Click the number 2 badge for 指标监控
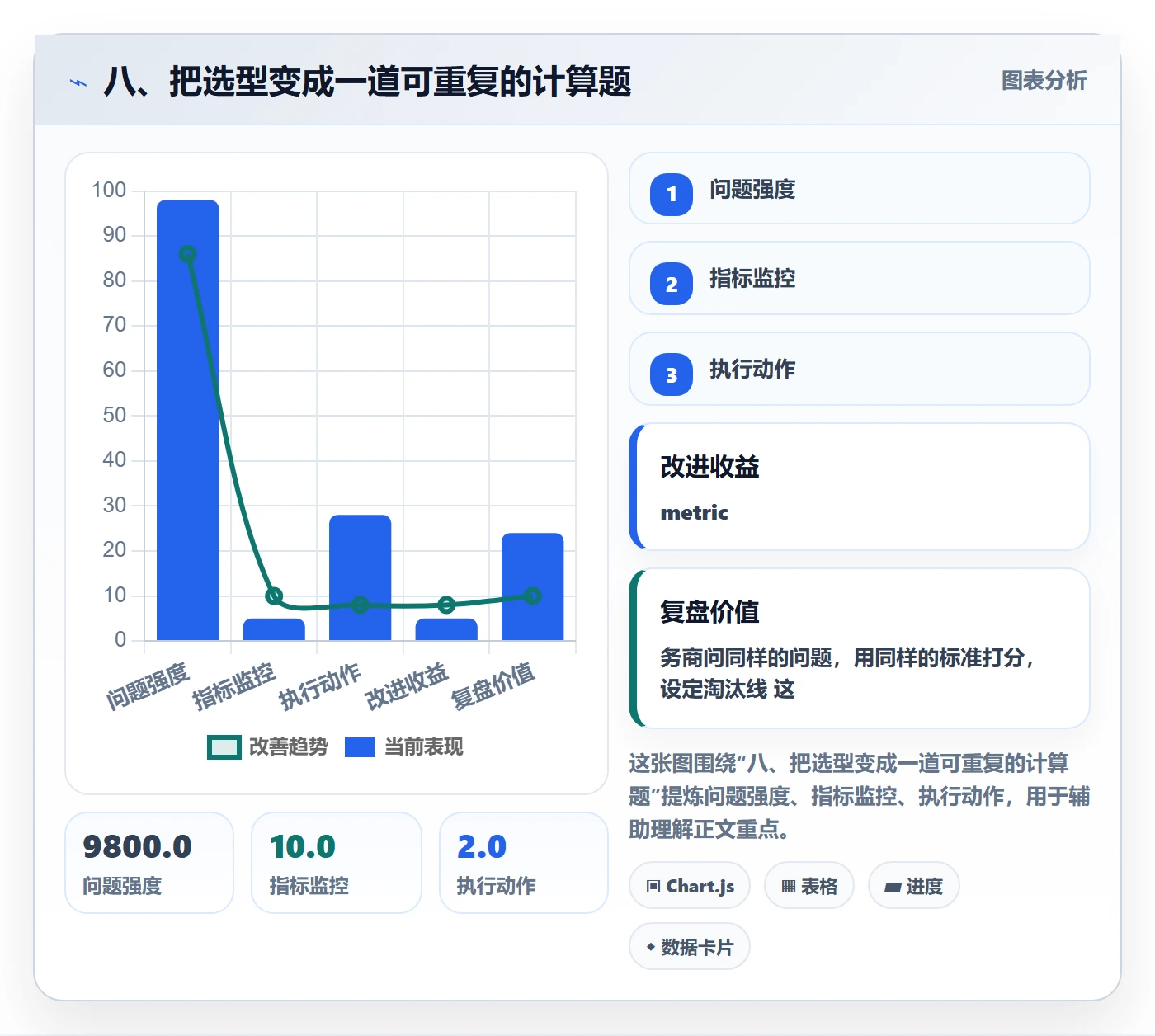 pos(672,284)
